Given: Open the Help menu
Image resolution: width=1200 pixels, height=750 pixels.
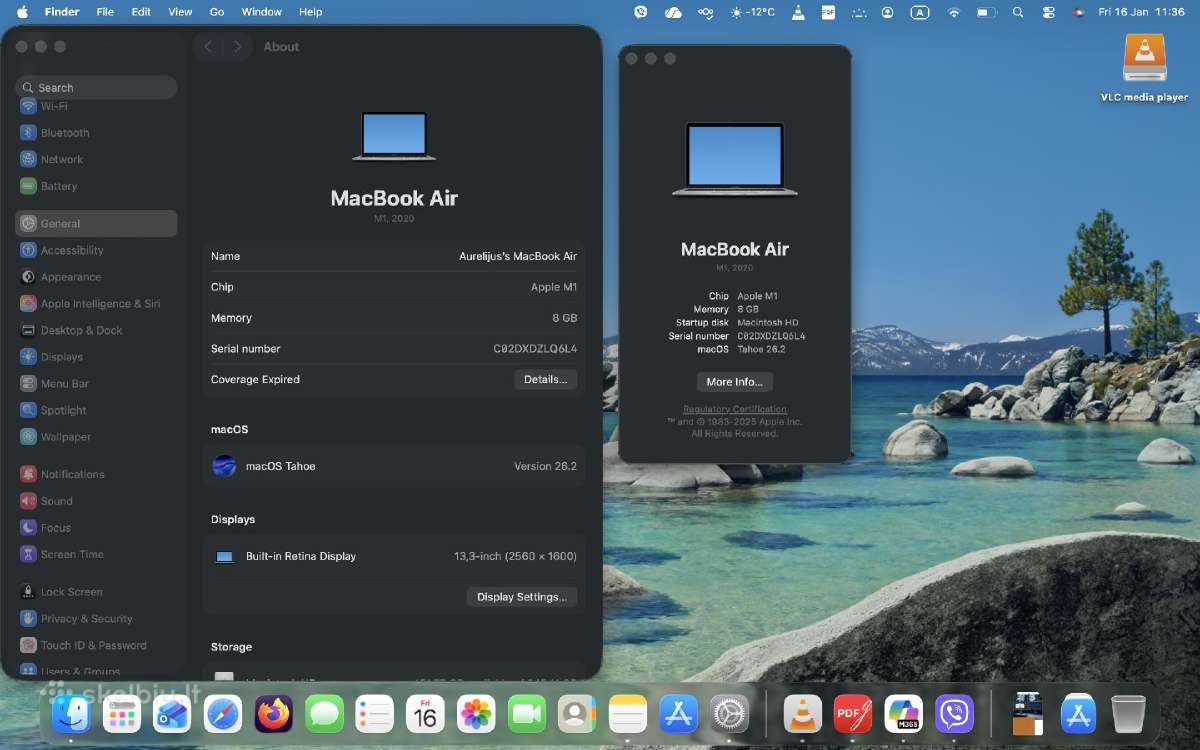Looking at the screenshot, I should tap(311, 12).
